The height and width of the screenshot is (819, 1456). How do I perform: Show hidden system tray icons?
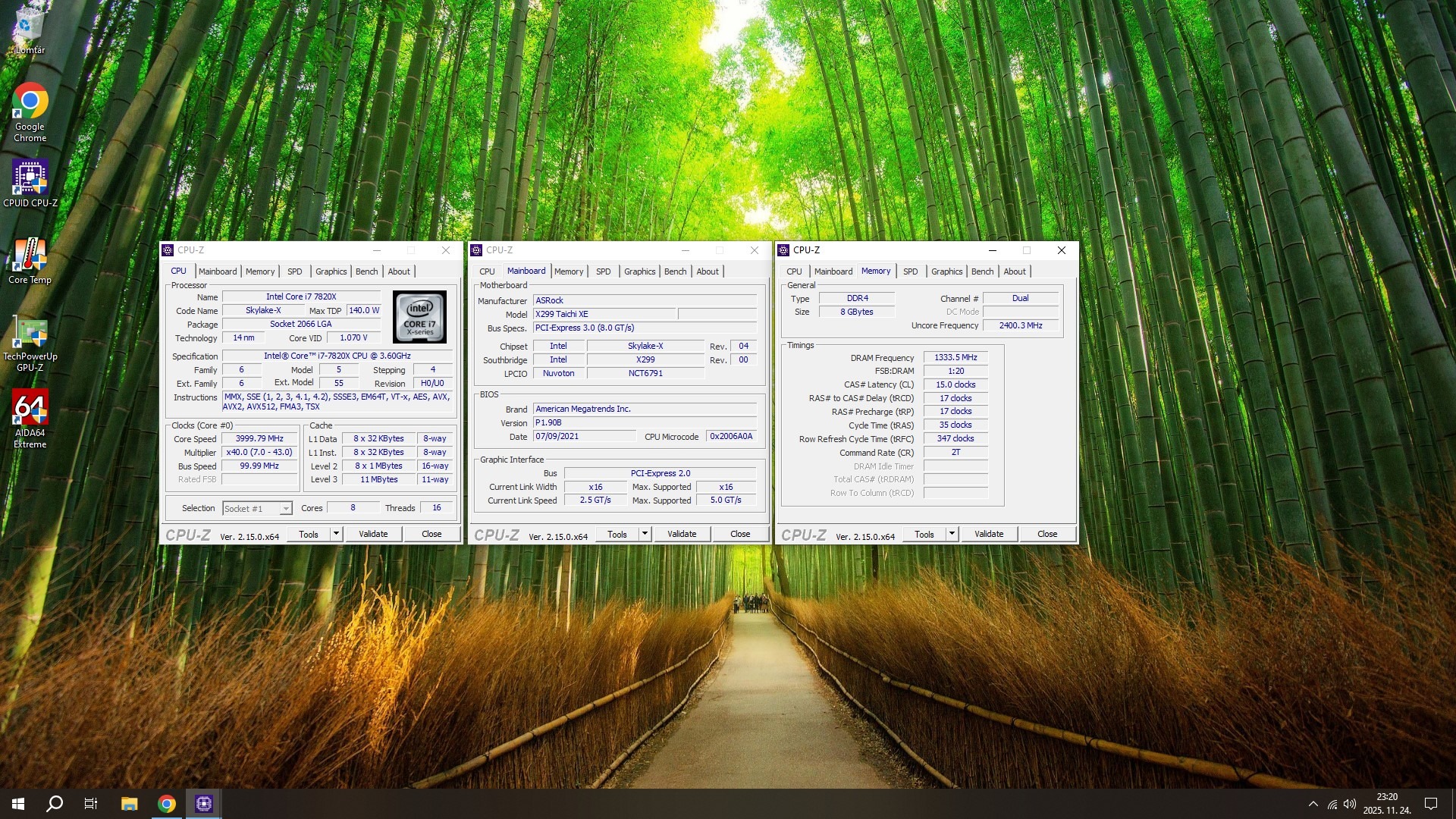[1313, 804]
